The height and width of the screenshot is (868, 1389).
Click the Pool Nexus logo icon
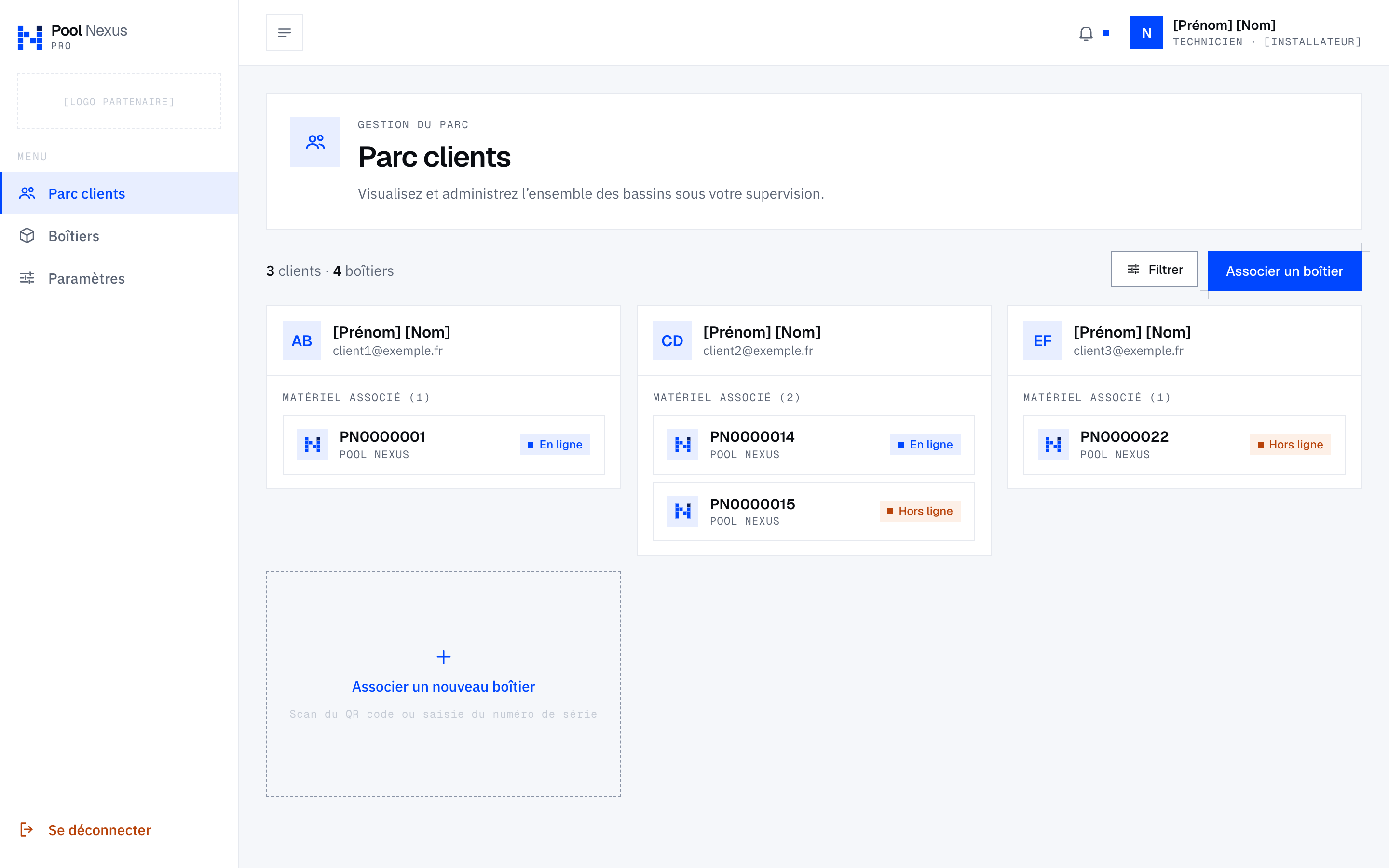[x=30, y=37]
